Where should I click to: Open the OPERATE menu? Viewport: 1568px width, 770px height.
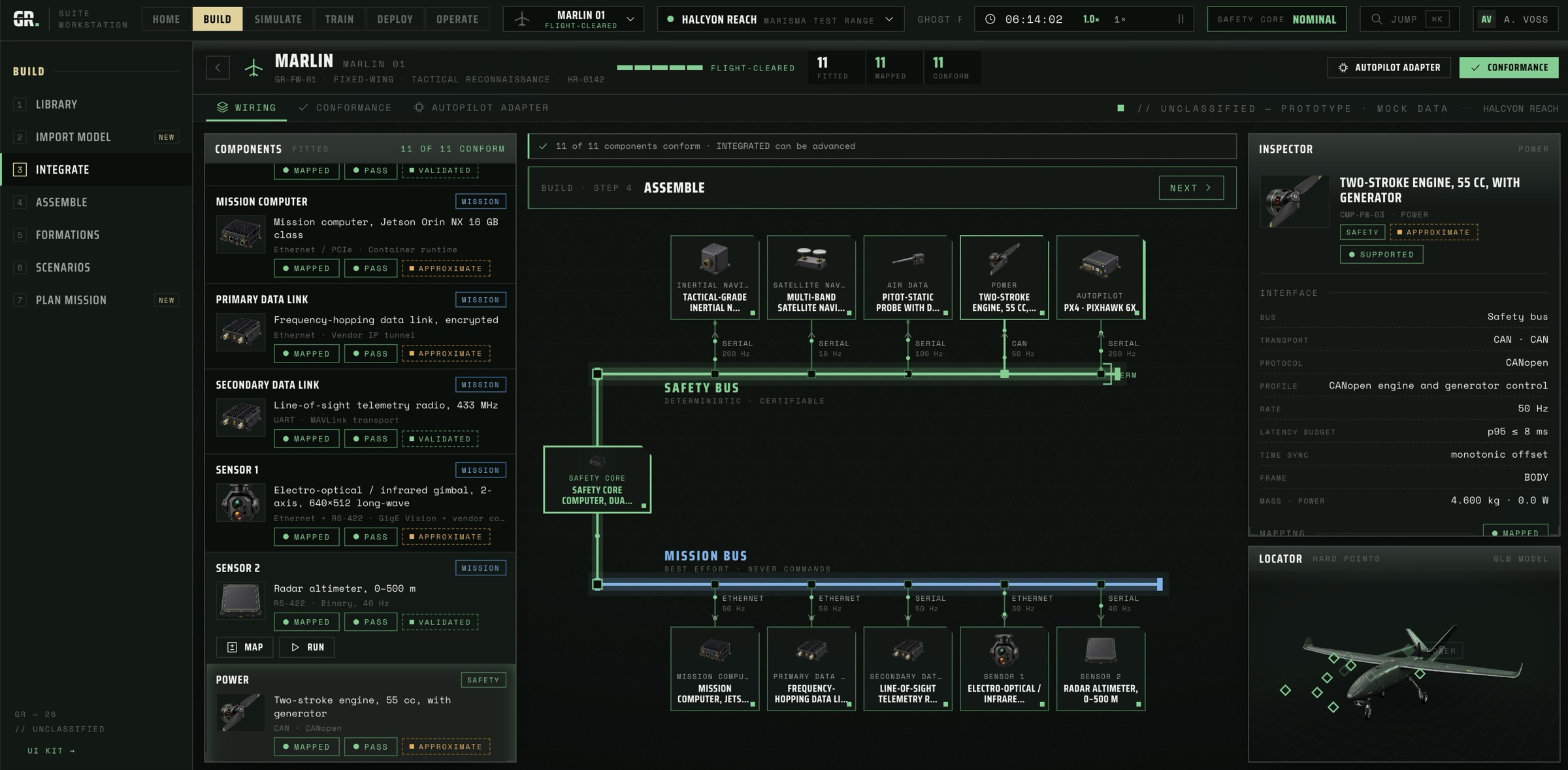click(457, 19)
